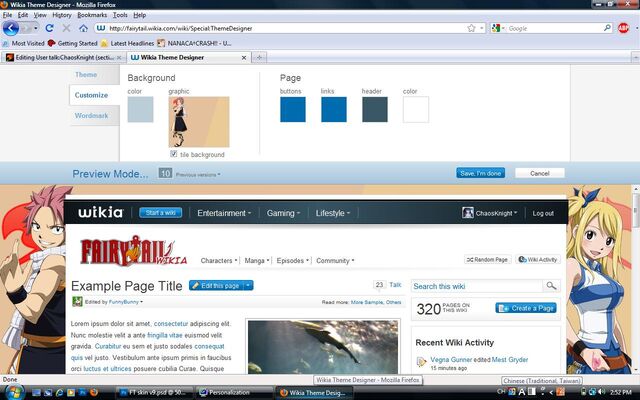Open the white Page color swatch

click(416, 109)
